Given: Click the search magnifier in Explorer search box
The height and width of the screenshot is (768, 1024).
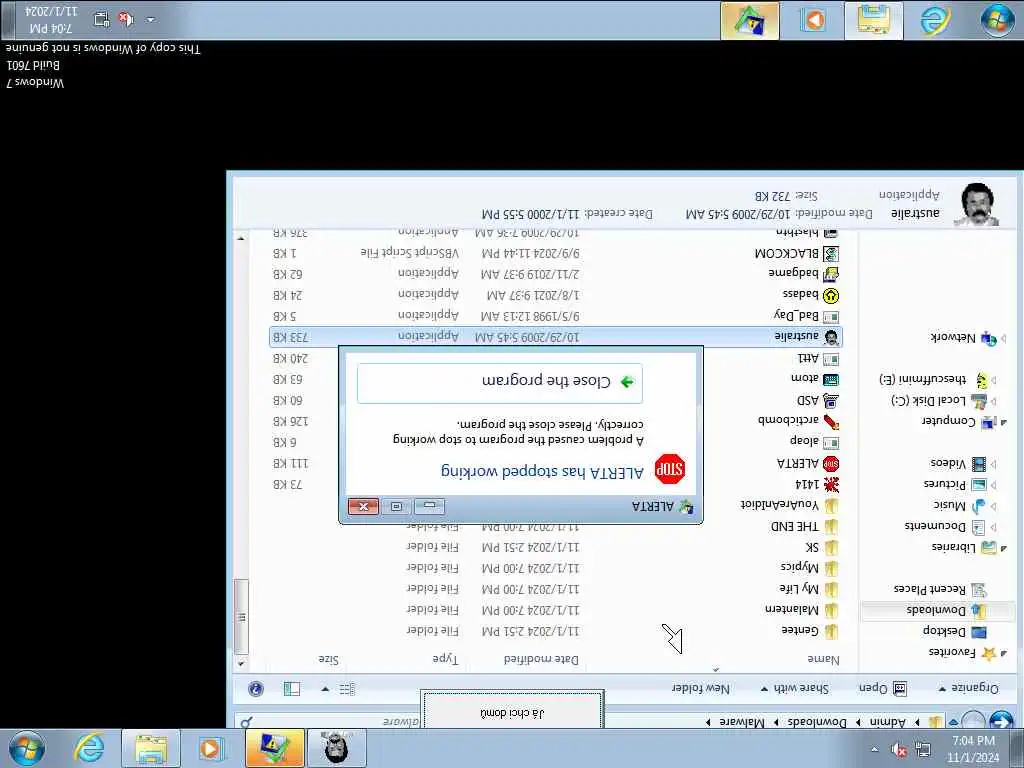Looking at the screenshot, I should [246, 722].
